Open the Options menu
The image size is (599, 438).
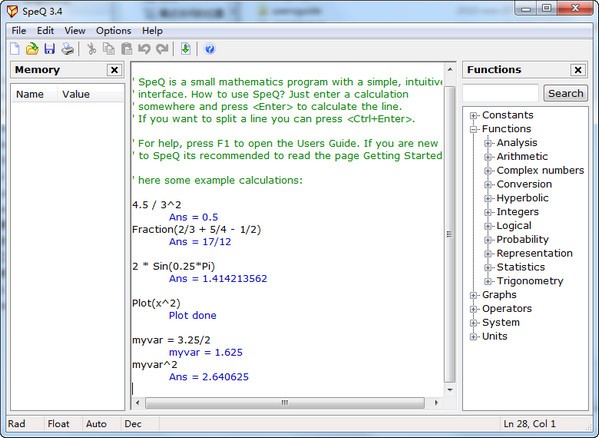(113, 31)
